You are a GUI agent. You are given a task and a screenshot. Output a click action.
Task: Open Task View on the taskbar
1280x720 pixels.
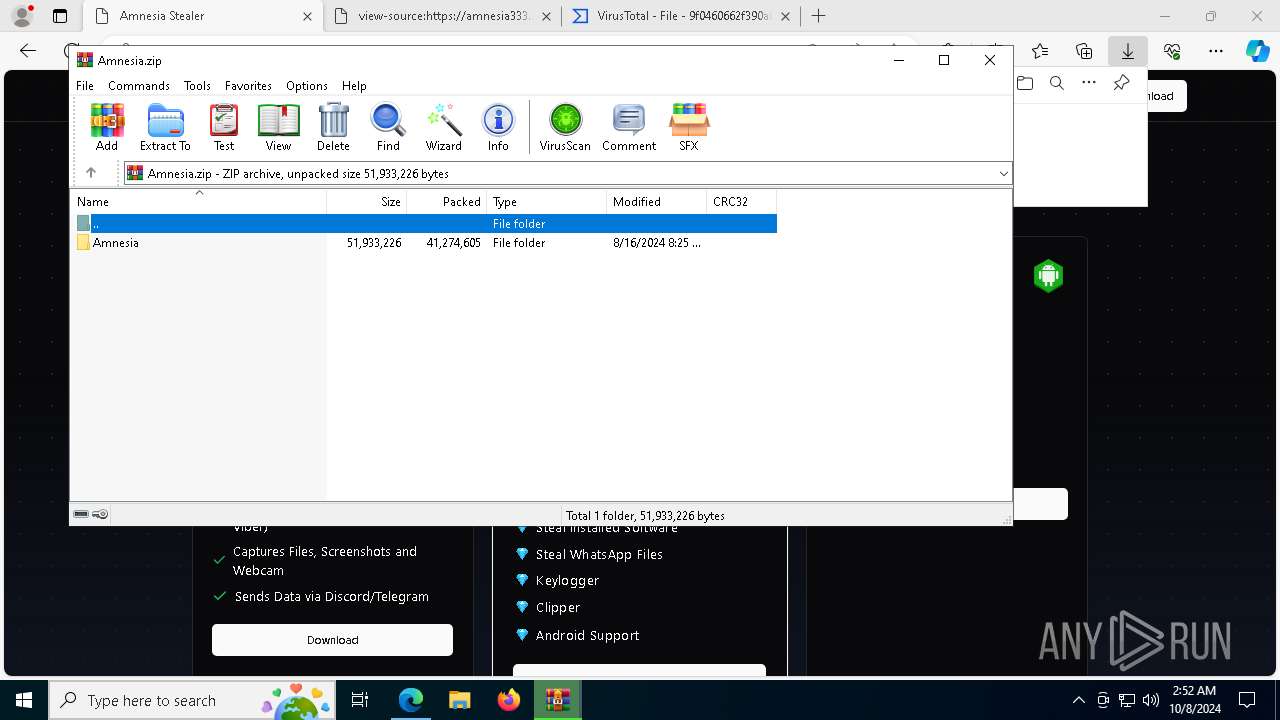coord(360,700)
